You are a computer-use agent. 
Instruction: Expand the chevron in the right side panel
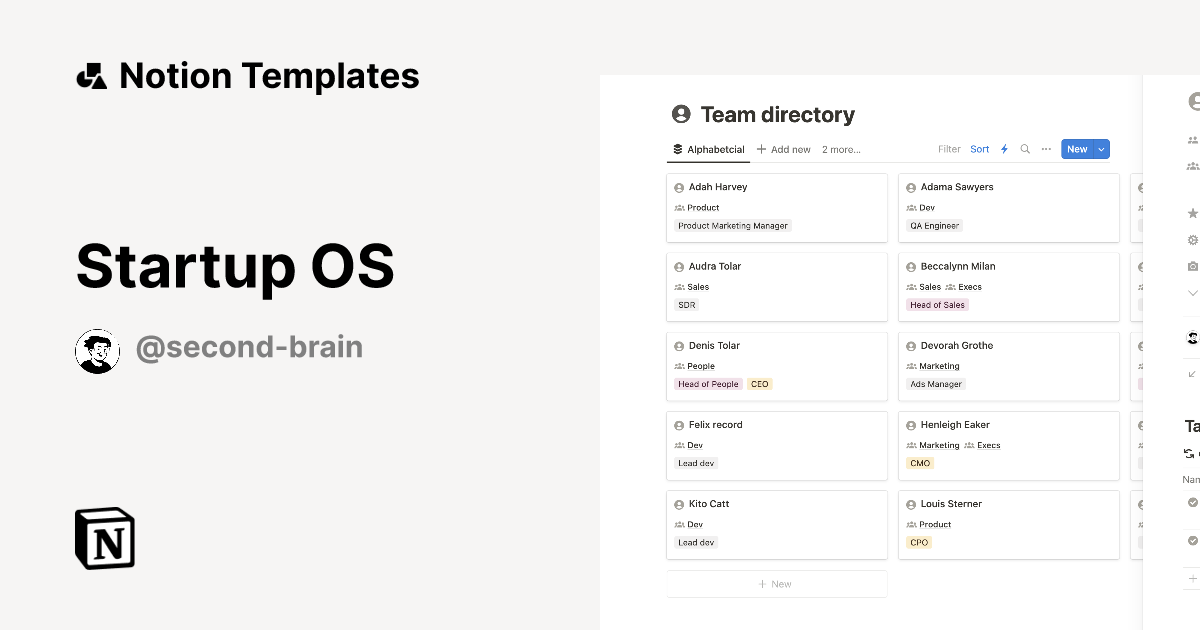[x=1192, y=292]
